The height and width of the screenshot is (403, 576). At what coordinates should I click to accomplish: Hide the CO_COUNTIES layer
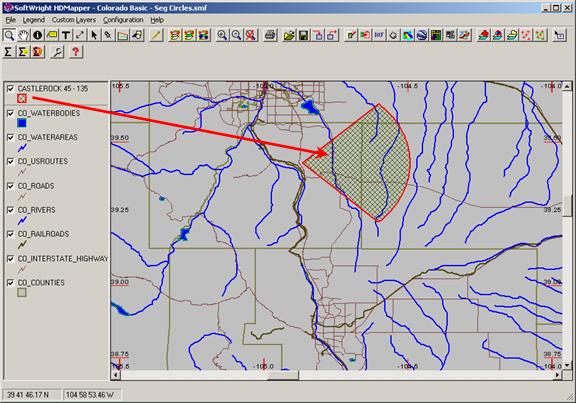coord(11,283)
